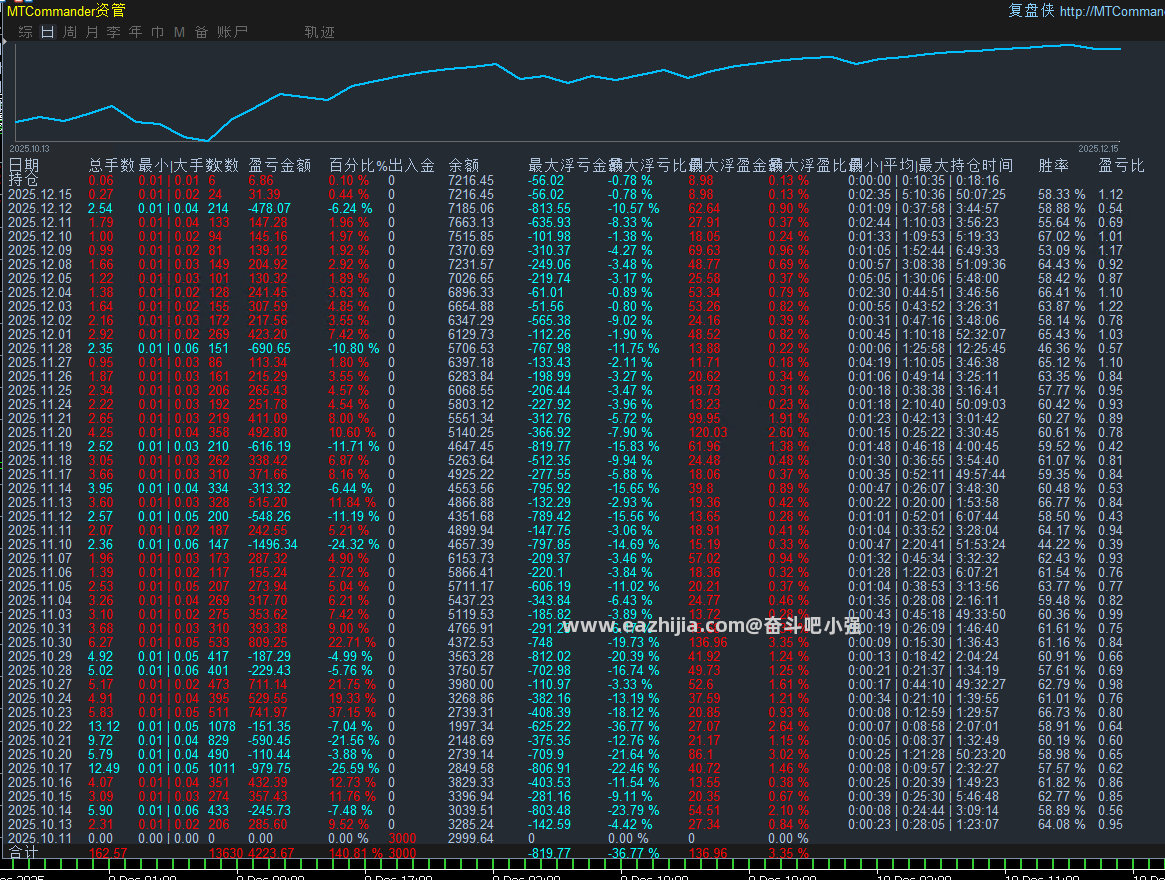1165x880 pixels.
Task: Click the 2025.12.15 chart end date label
Action: [x=1098, y=149]
